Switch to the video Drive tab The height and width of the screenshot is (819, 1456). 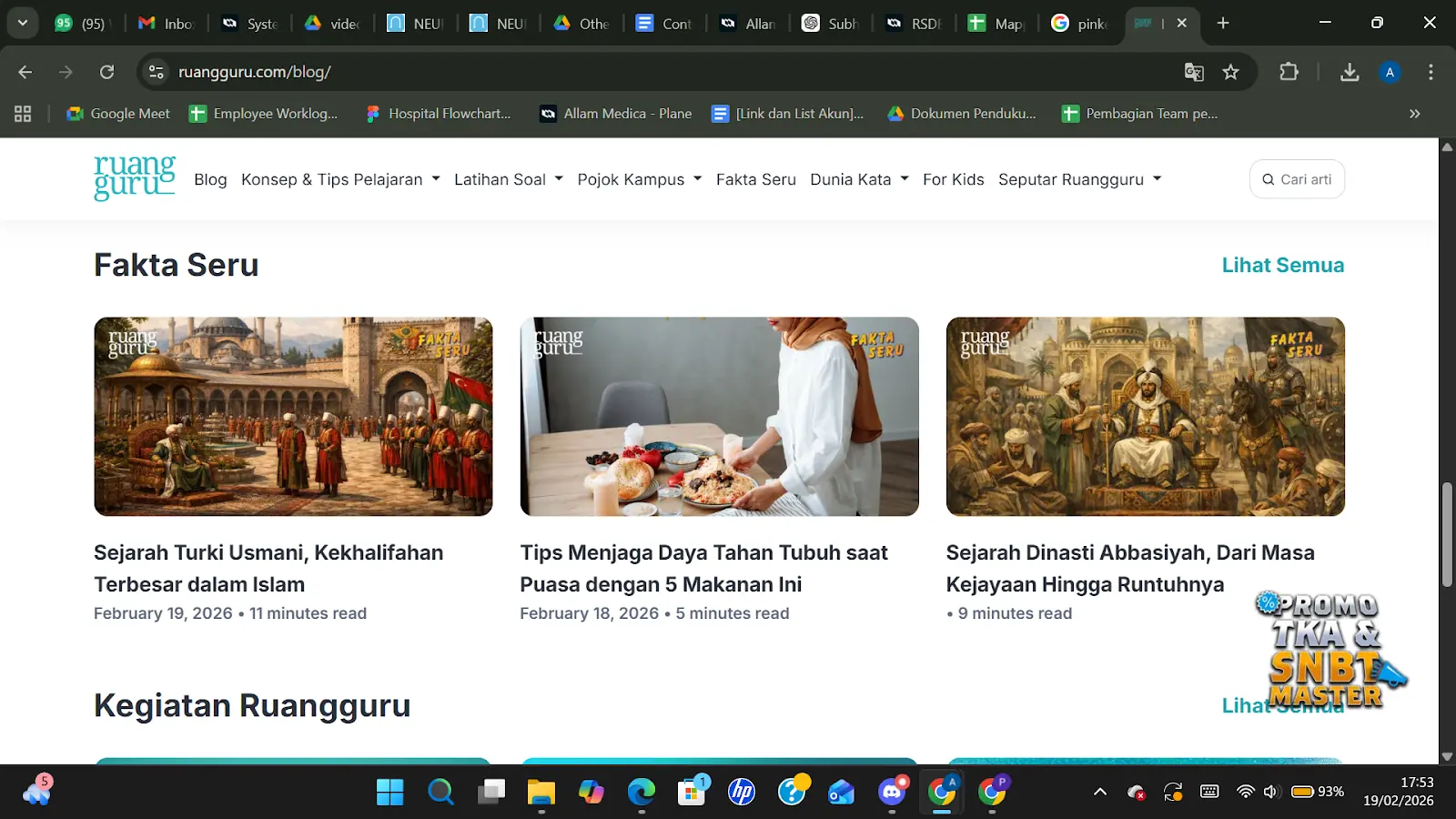pyautogui.click(x=333, y=24)
